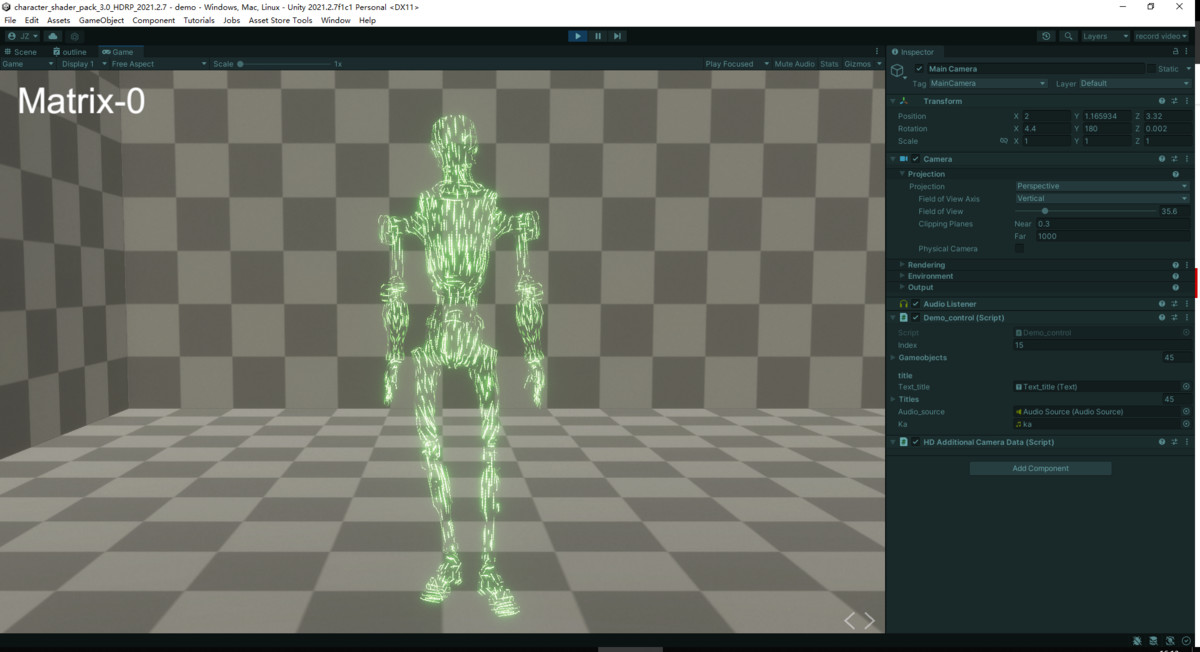This screenshot has width=1200, height=652.
Task: Expand the Gameobjects array in Demo_control
Action: pyautogui.click(x=893, y=357)
